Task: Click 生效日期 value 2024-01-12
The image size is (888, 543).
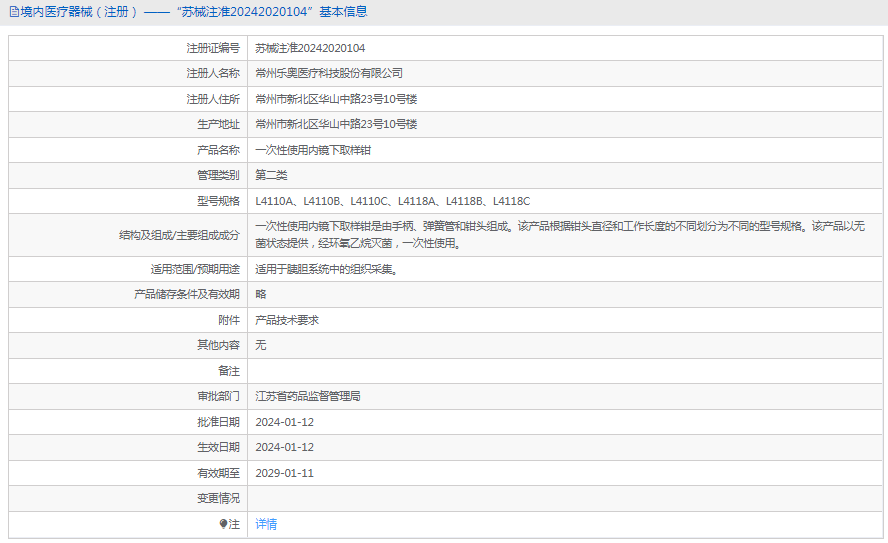Action: coord(284,447)
